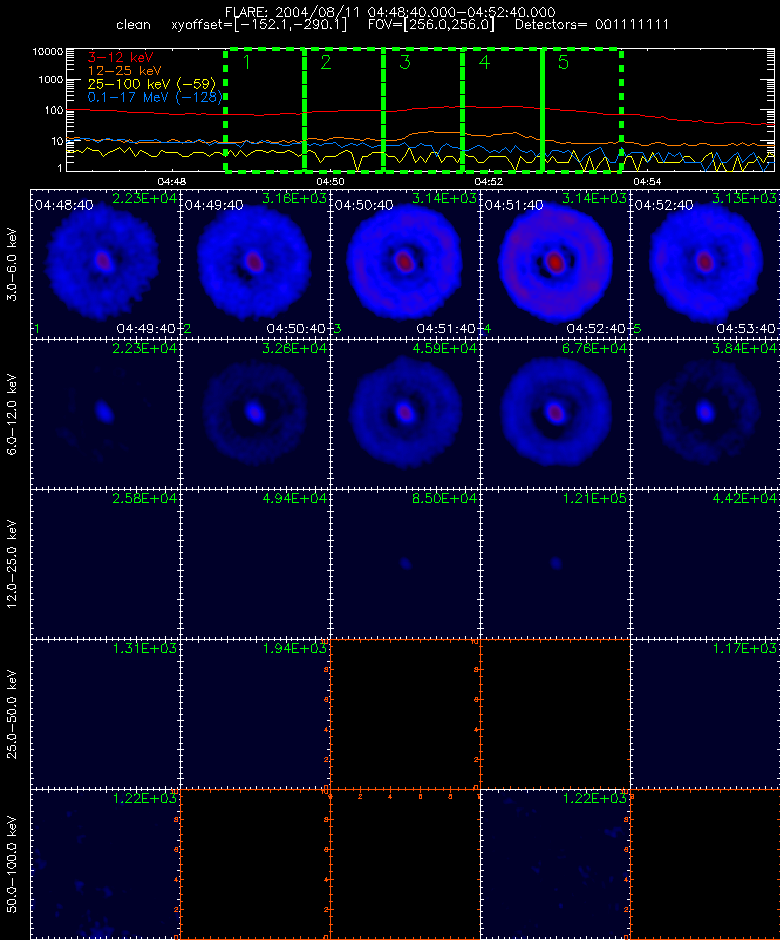
Task: Click the green interval number 4 below the 3.0-6.0 keV image
Action: [487, 329]
